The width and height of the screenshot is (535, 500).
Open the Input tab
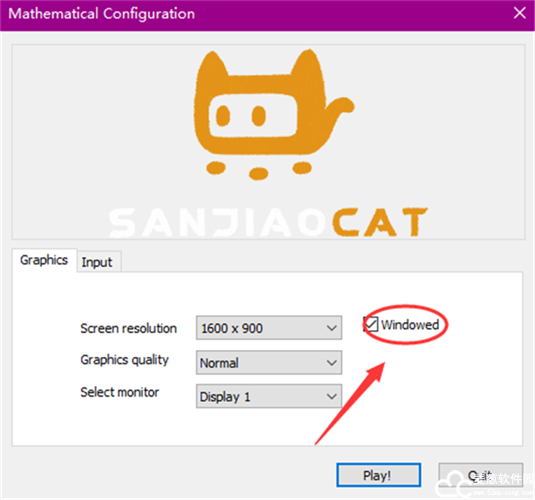[97, 262]
